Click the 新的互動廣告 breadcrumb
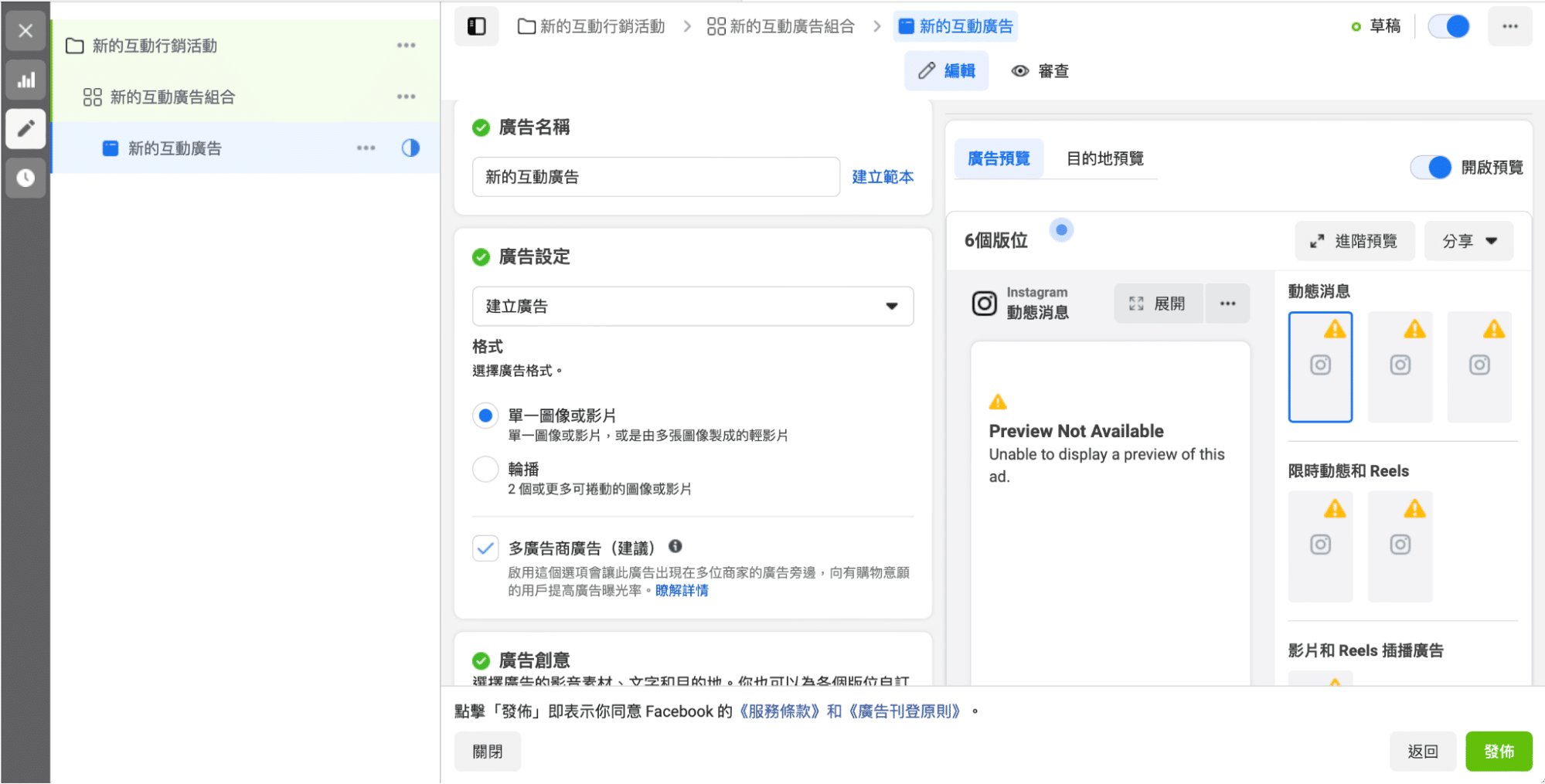 955,26
